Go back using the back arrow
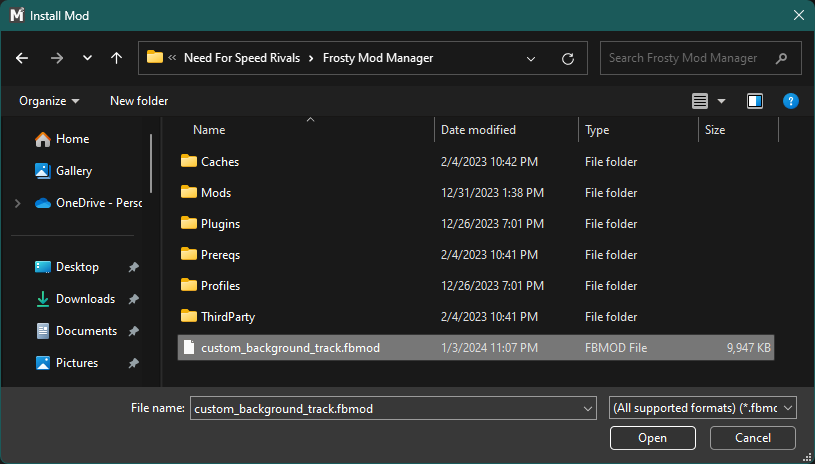Image resolution: width=815 pixels, height=464 pixels. [x=22, y=58]
